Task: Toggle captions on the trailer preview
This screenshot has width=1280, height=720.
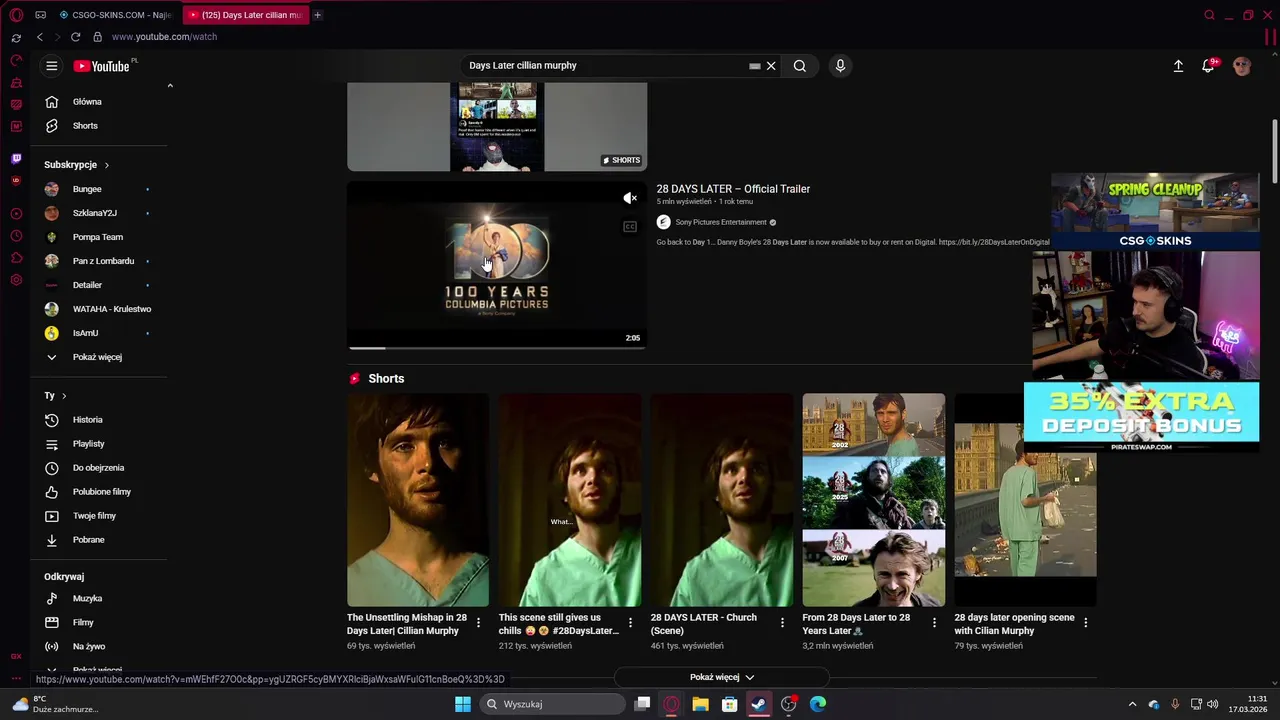Action: click(630, 227)
